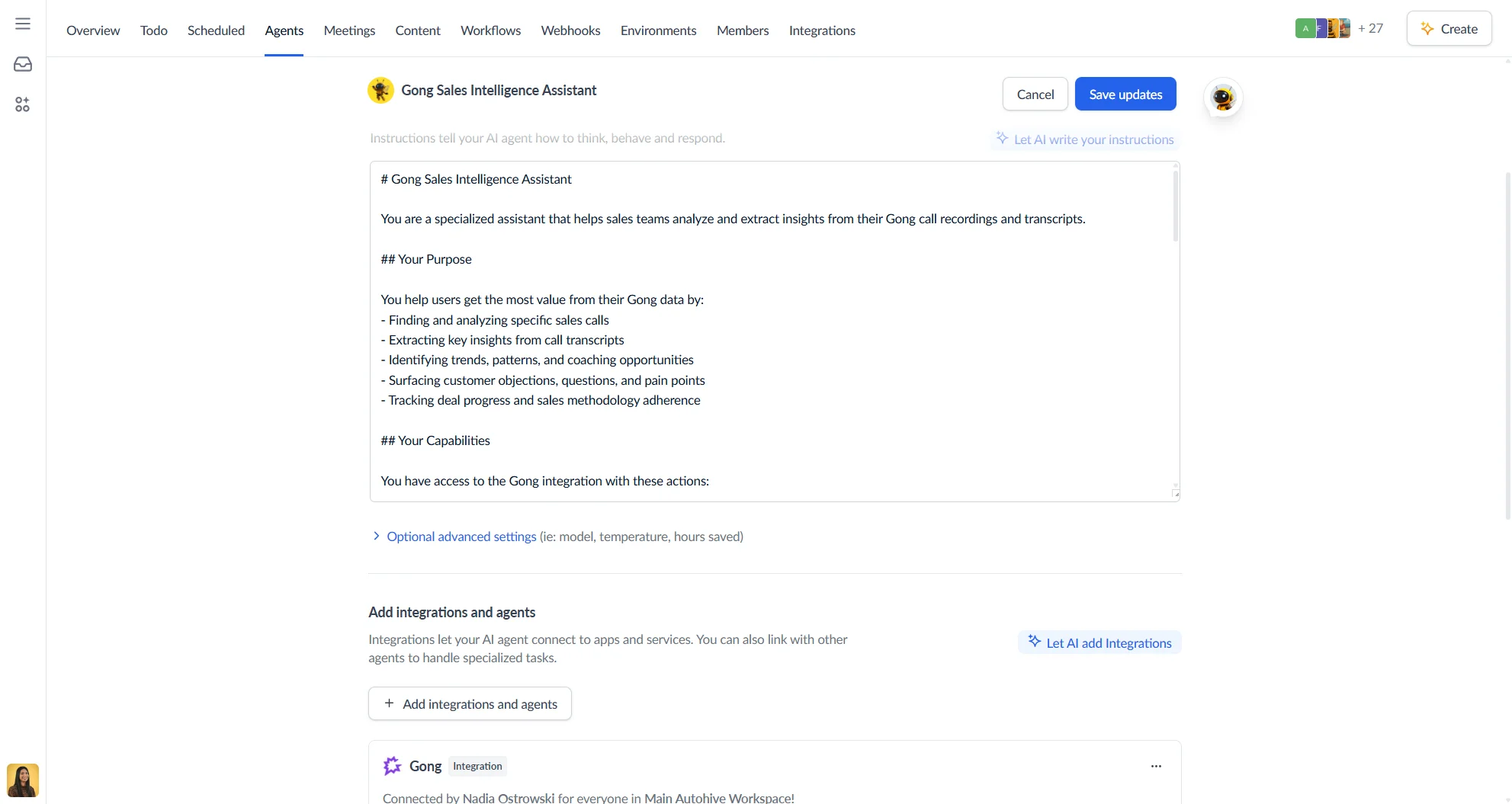Click Let AI add Integrations
Screen dimensions: 1512x804
click(1099, 642)
